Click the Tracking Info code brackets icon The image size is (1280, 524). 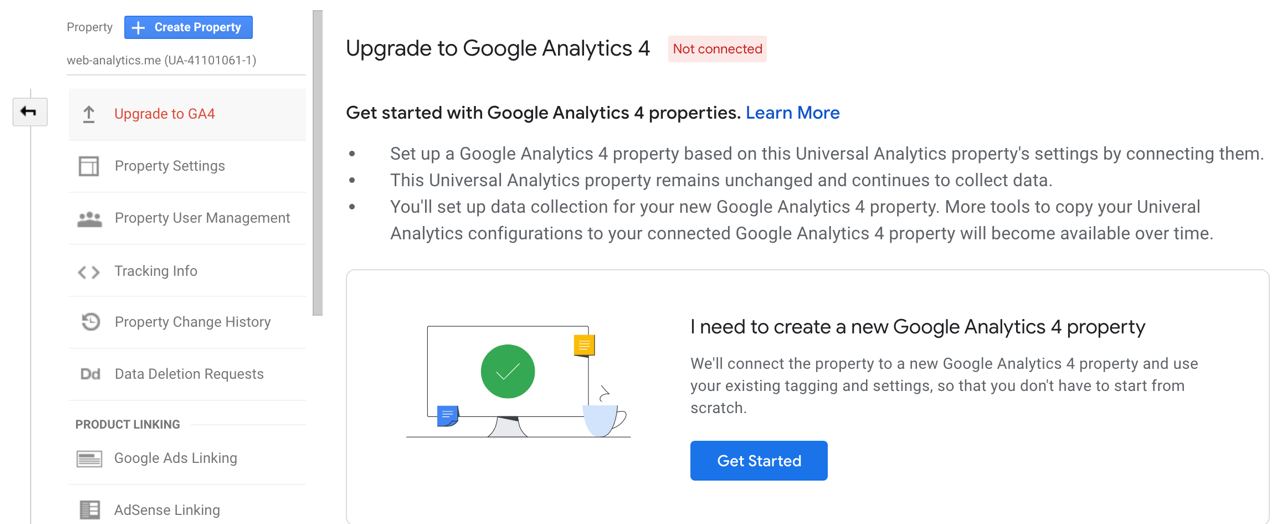pyautogui.click(x=89, y=271)
